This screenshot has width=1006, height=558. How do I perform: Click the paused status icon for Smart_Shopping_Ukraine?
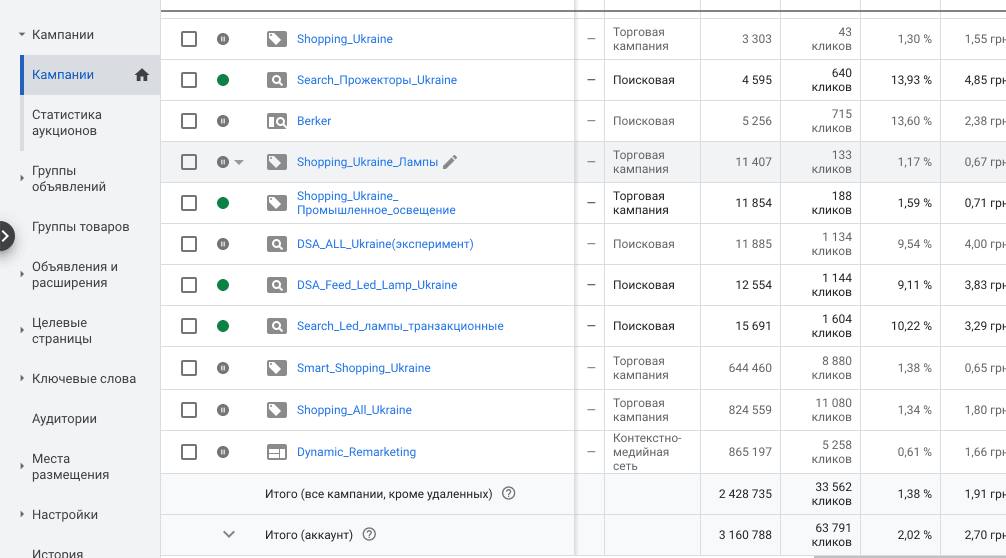[x=223, y=368]
